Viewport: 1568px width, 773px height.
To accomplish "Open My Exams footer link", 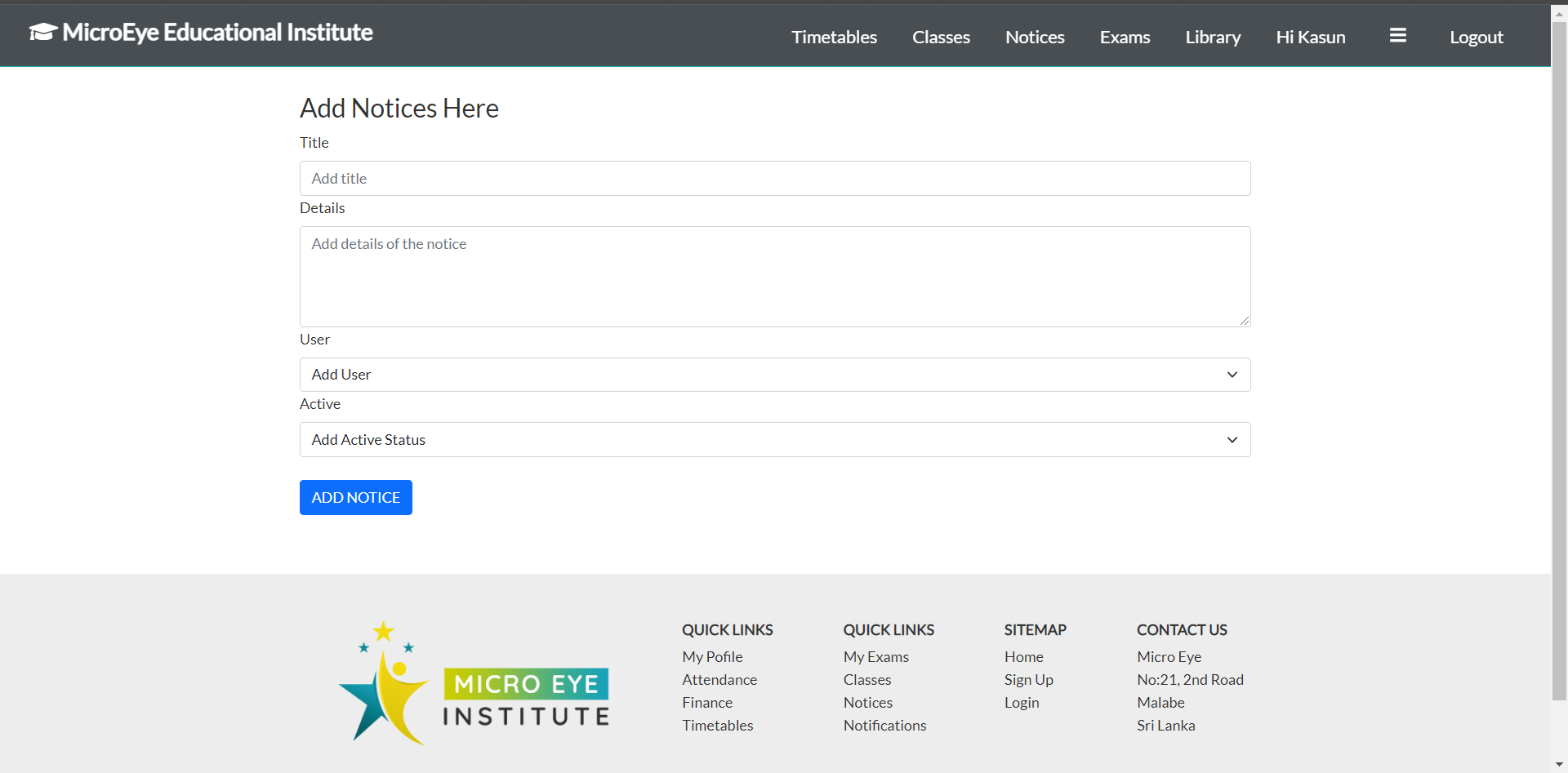I will tap(876, 656).
